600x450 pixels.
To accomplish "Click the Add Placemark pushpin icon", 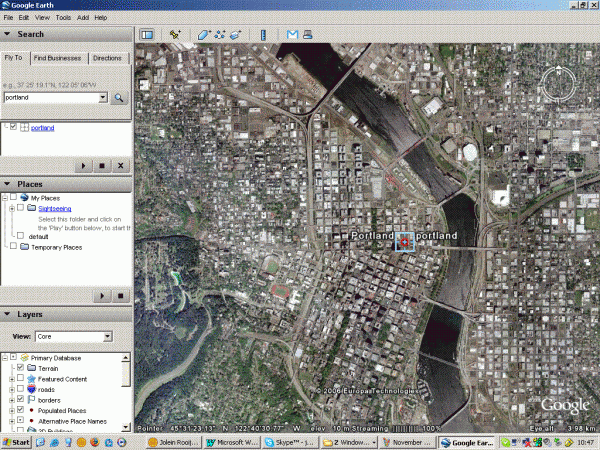I will (175, 34).
